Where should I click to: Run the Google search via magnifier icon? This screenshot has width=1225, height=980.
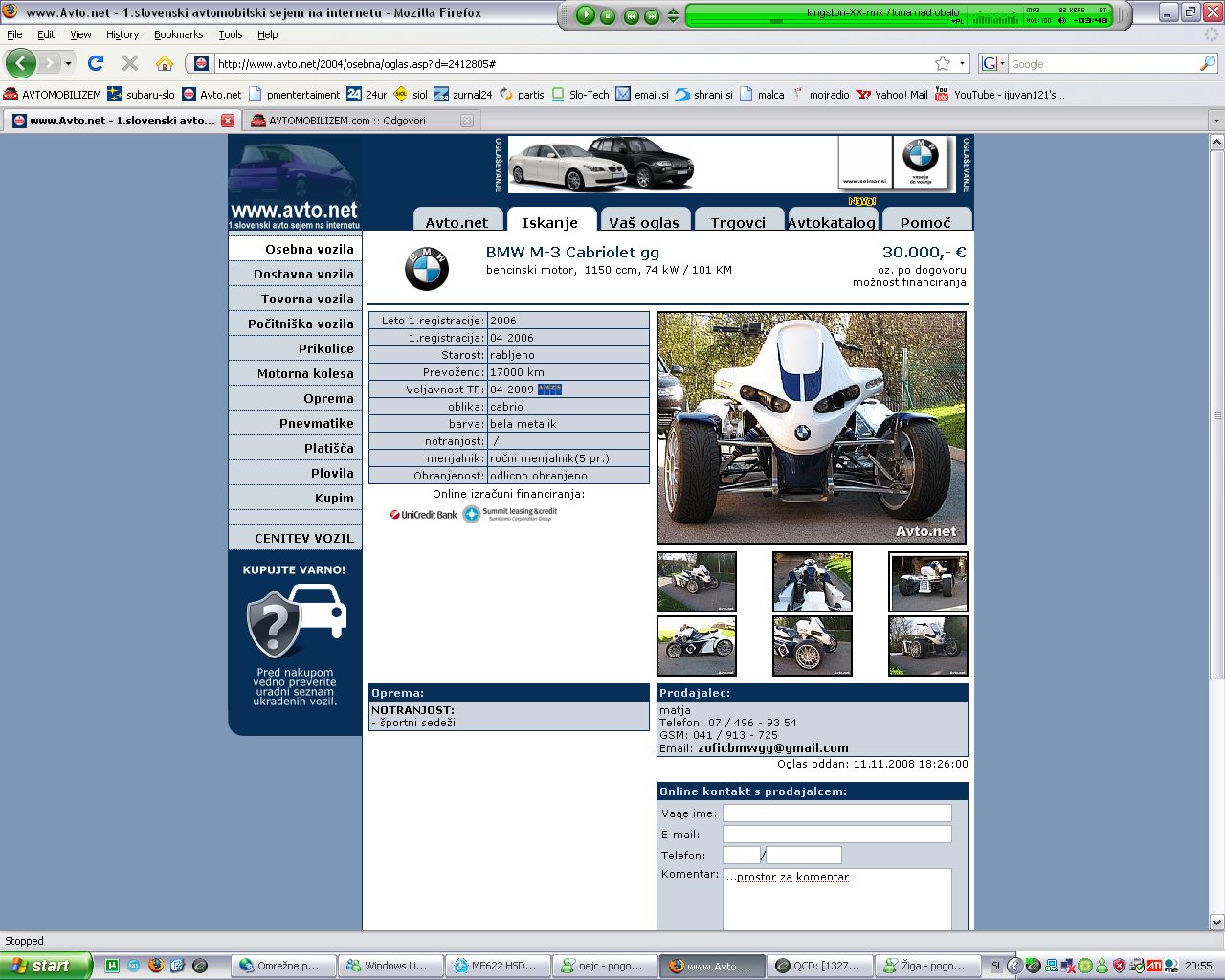pos(1208,63)
